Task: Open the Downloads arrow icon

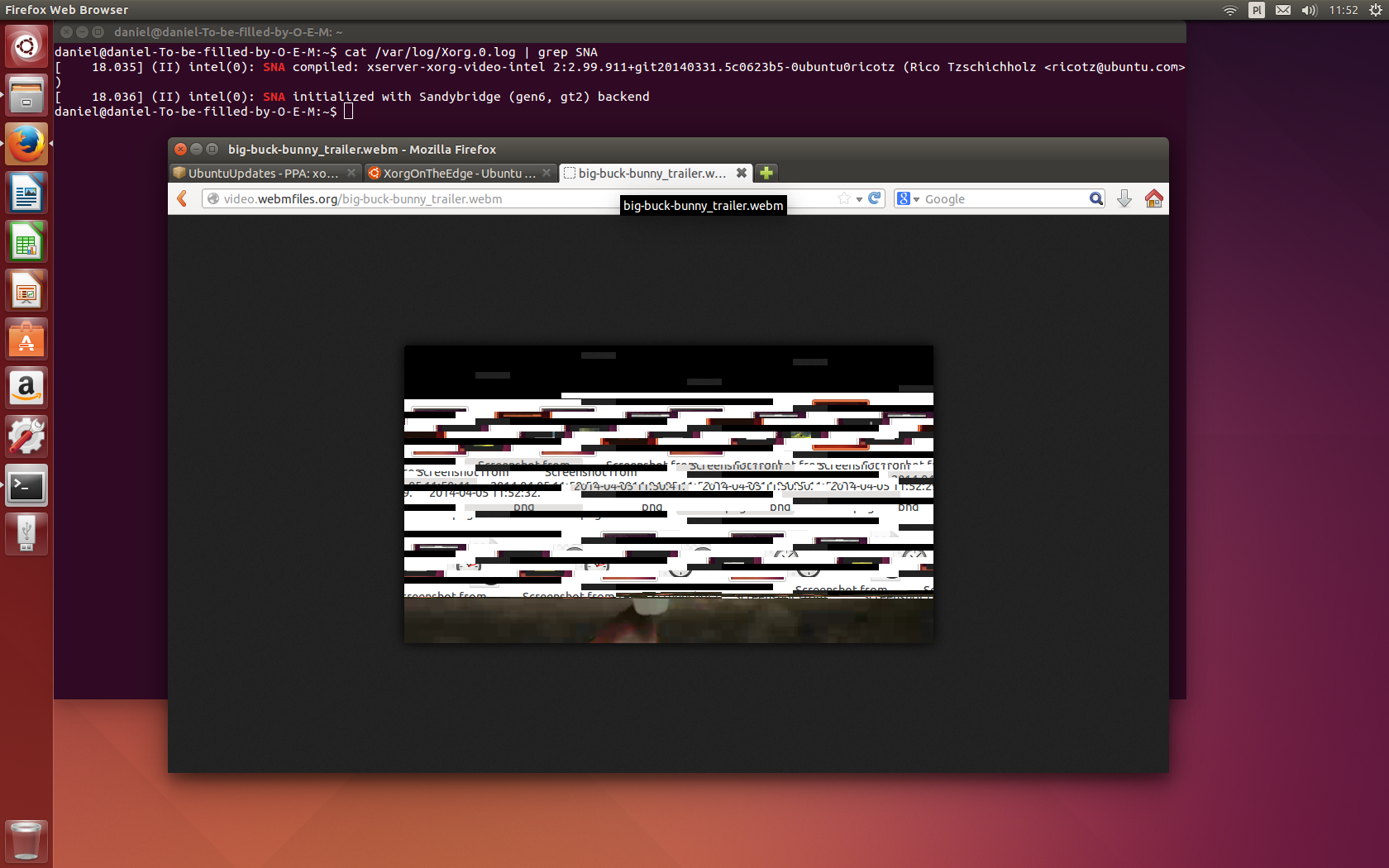Action: tap(1124, 198)
